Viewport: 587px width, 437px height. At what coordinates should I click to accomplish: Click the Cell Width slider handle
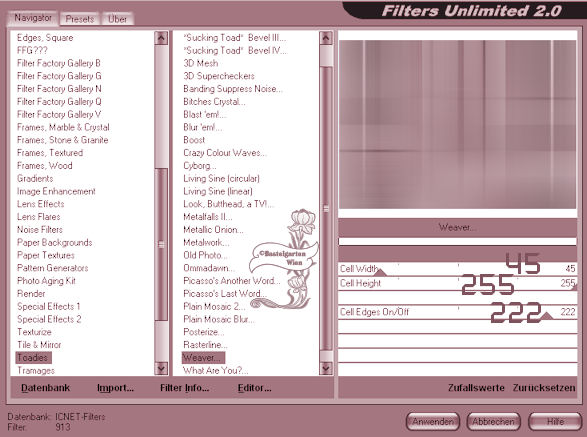[380, 272]
